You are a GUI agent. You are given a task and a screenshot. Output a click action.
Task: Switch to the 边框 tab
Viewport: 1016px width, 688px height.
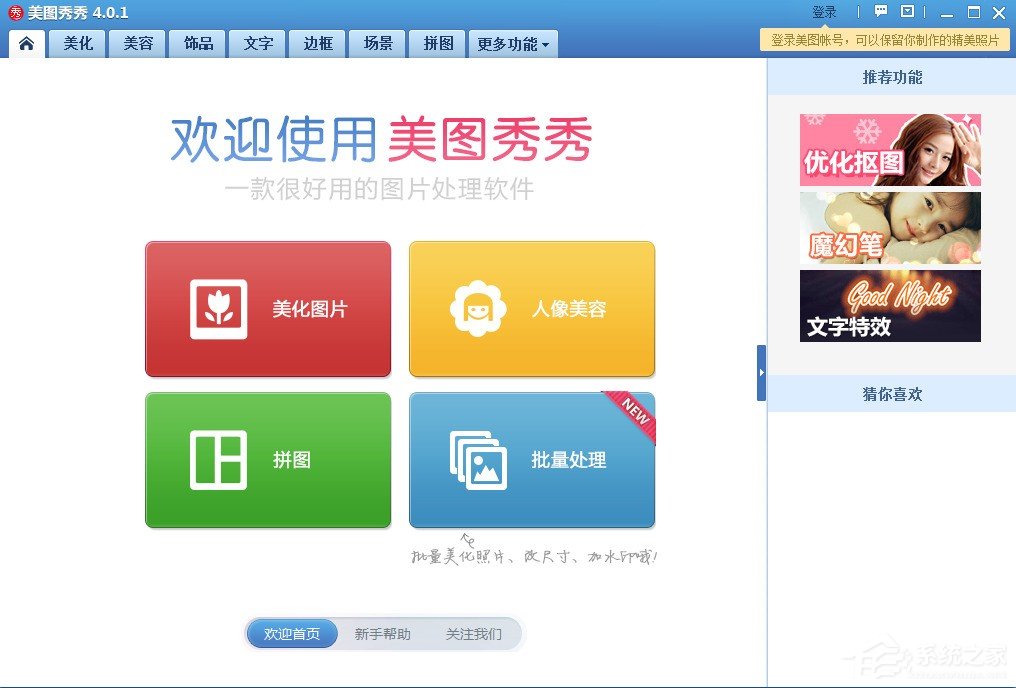pos(317,43)
